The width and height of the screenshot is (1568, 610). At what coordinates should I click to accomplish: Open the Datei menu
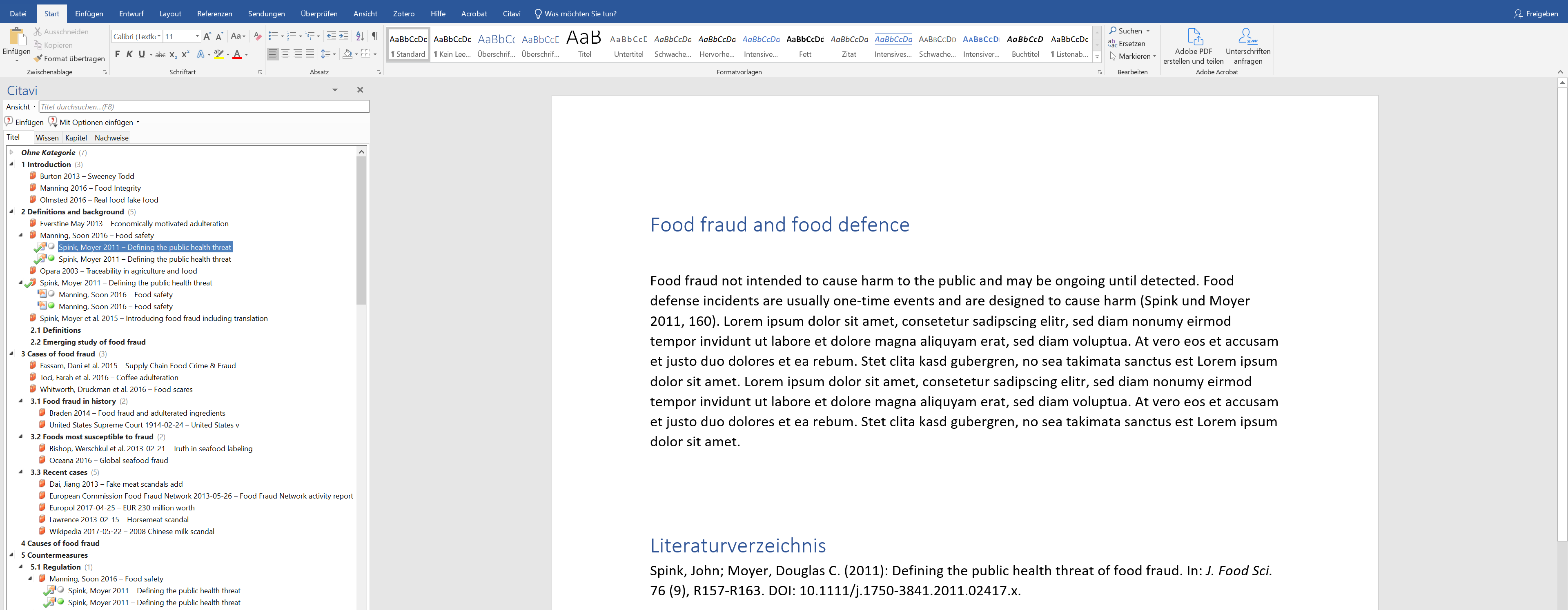pos(18,13)
